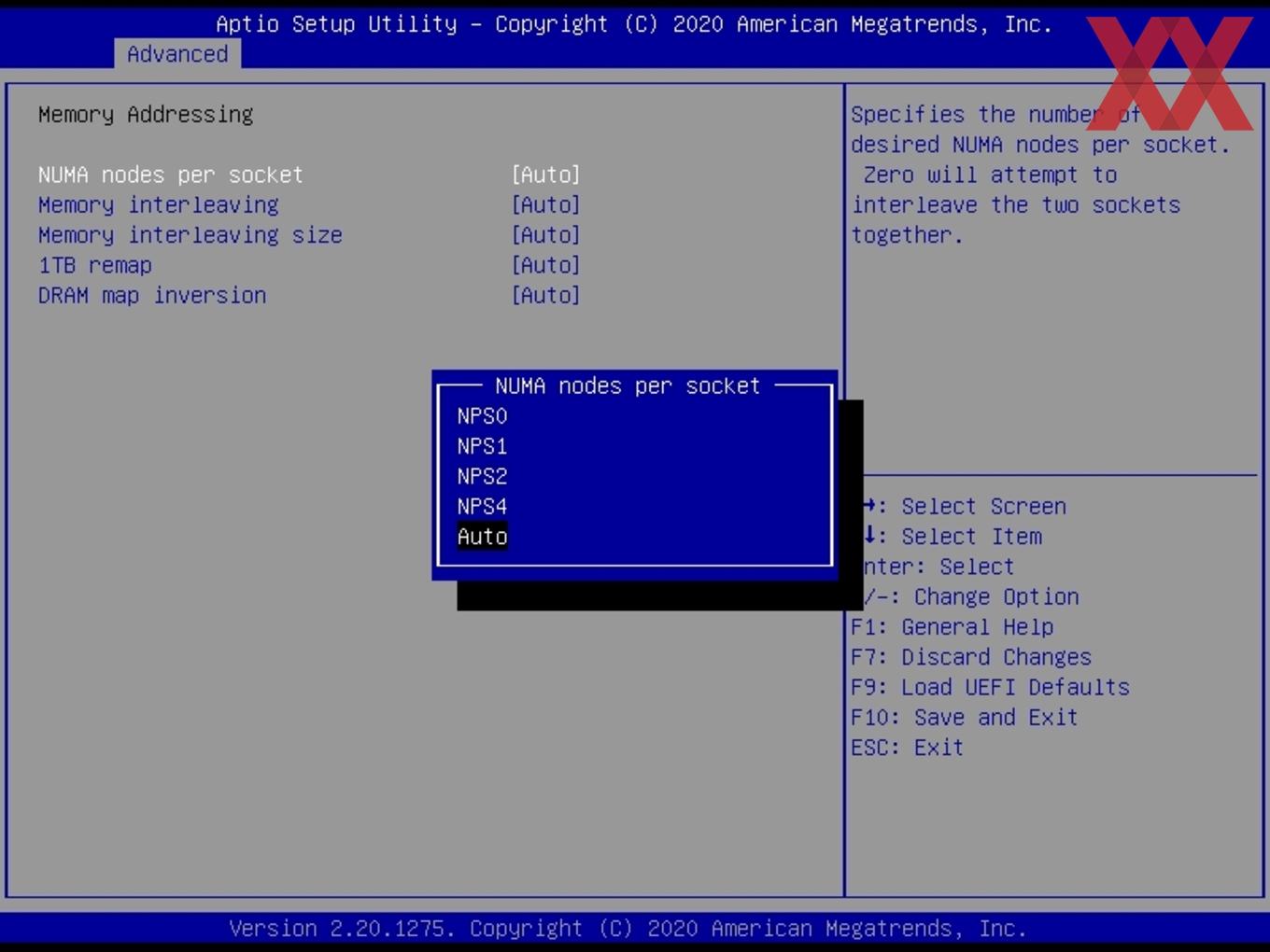
Task: Select Memory interleaving size setting
Action: [x=190, y=234]
